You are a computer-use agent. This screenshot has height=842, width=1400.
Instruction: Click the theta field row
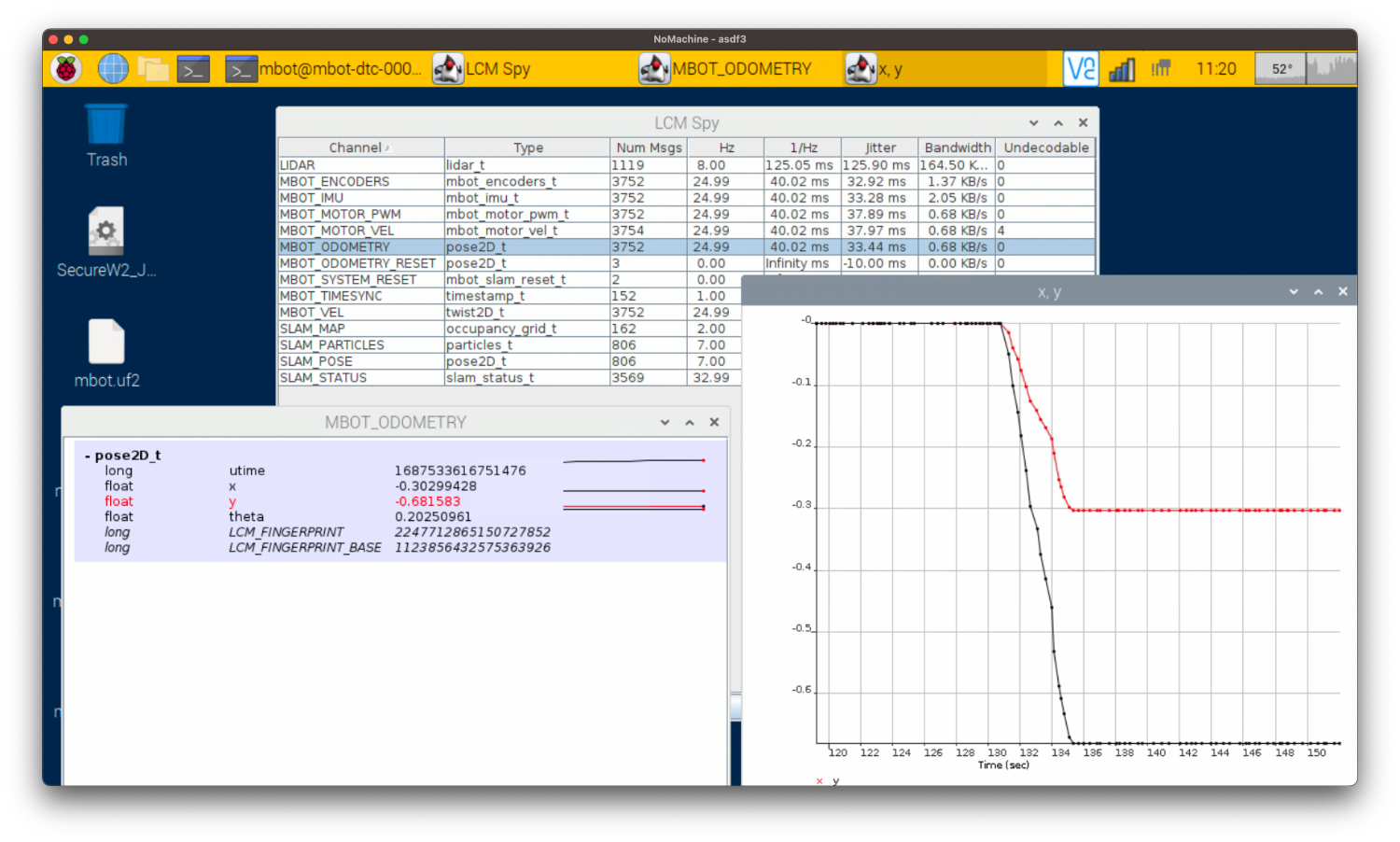pos(399,516)
